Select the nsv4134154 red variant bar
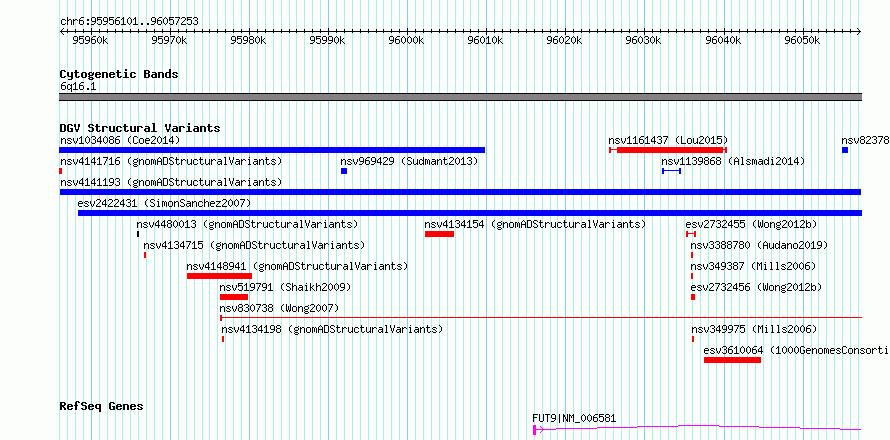Viewport: 890px width, 440px height. pyautogui.click(x=439, y=234)
